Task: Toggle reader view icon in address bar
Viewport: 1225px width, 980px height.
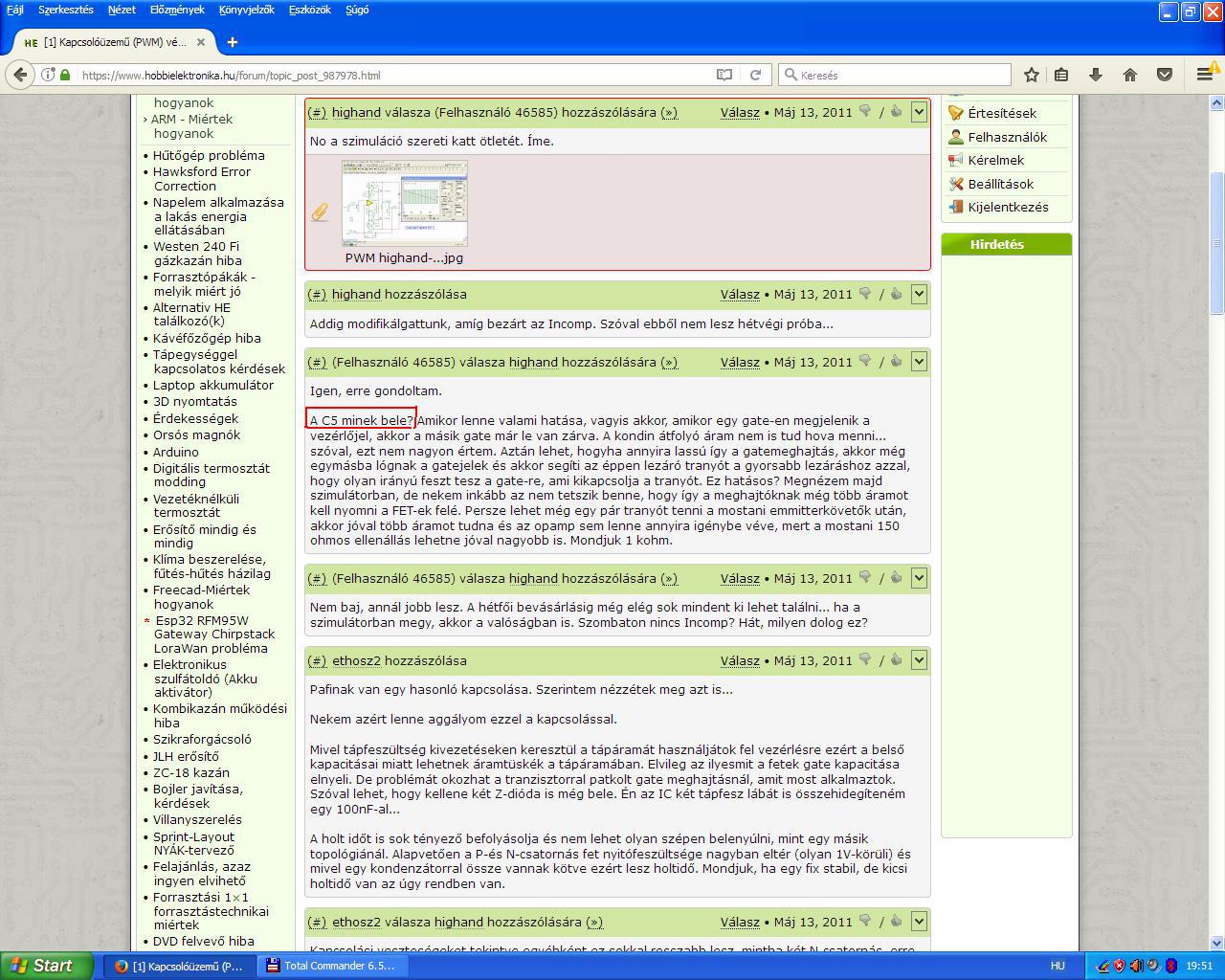Action: (x=724, y=75)
